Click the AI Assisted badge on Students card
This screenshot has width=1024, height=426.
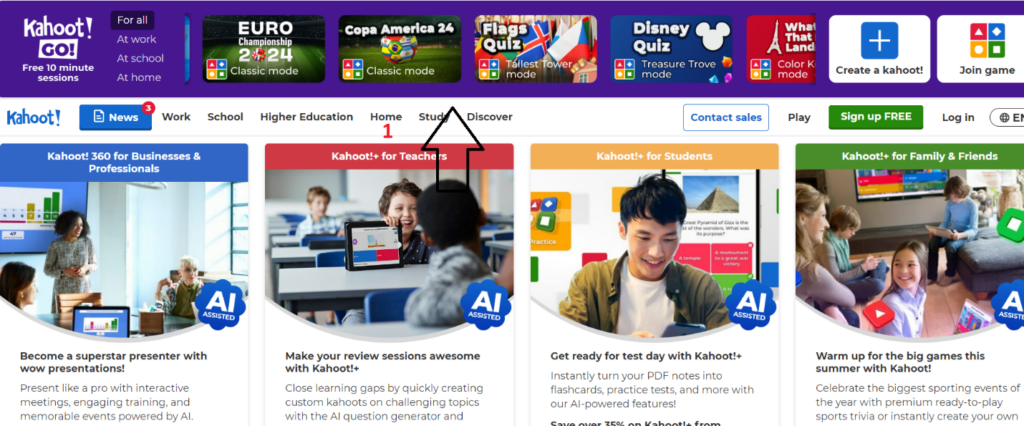[x=751, y=305]
